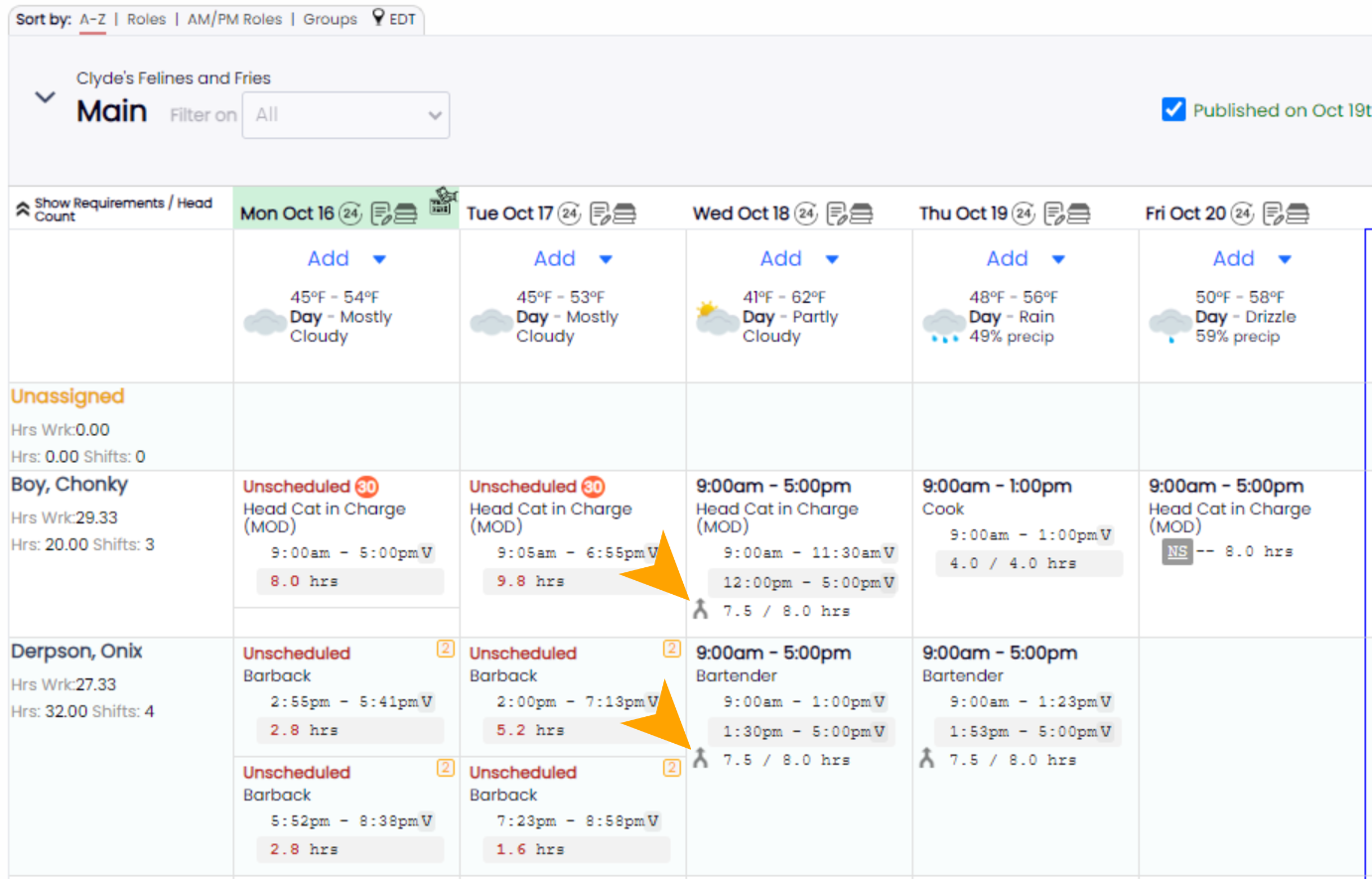The height and width of the screenshot is (881, 1372).
Task: Open the Filter on dropdown showing All
Action: click(345, 115)
